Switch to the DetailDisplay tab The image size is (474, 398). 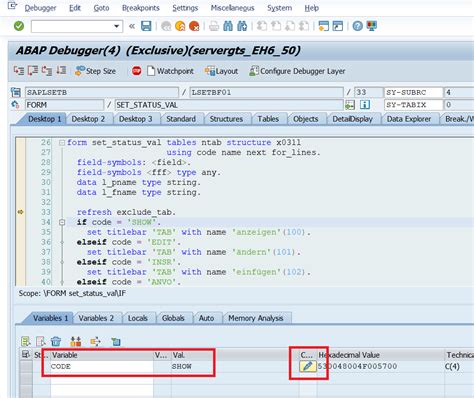[x=352, y=119]
